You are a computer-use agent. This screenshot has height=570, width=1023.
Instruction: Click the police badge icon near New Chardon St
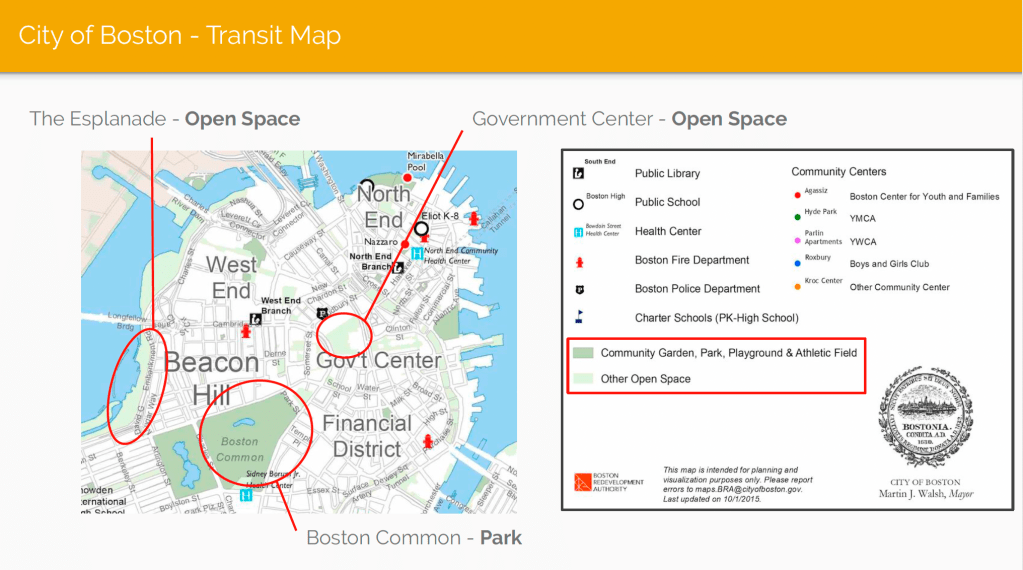(x=322, y=313)
